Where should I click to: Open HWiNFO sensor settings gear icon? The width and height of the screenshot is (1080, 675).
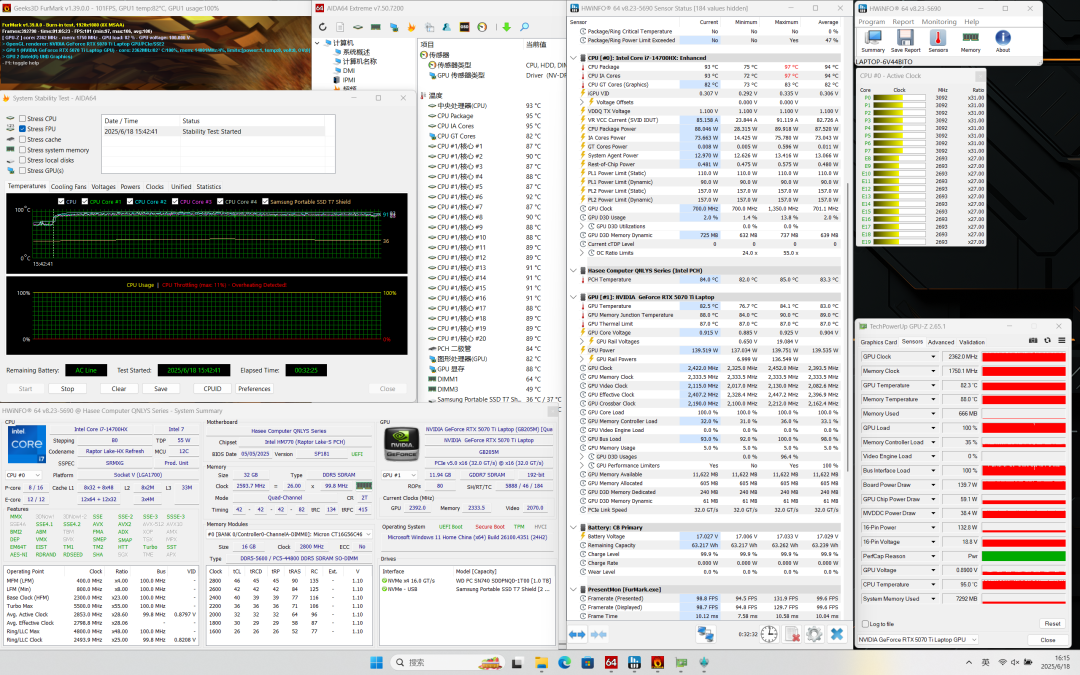814,634
